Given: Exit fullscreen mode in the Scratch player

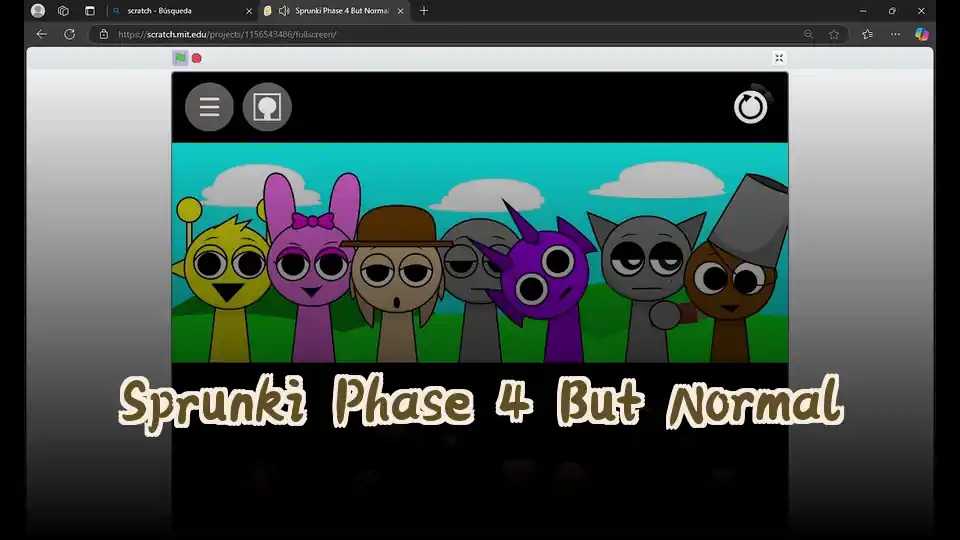Looking at the screenshot, I should pyautogui.click(x=779, y=58).
